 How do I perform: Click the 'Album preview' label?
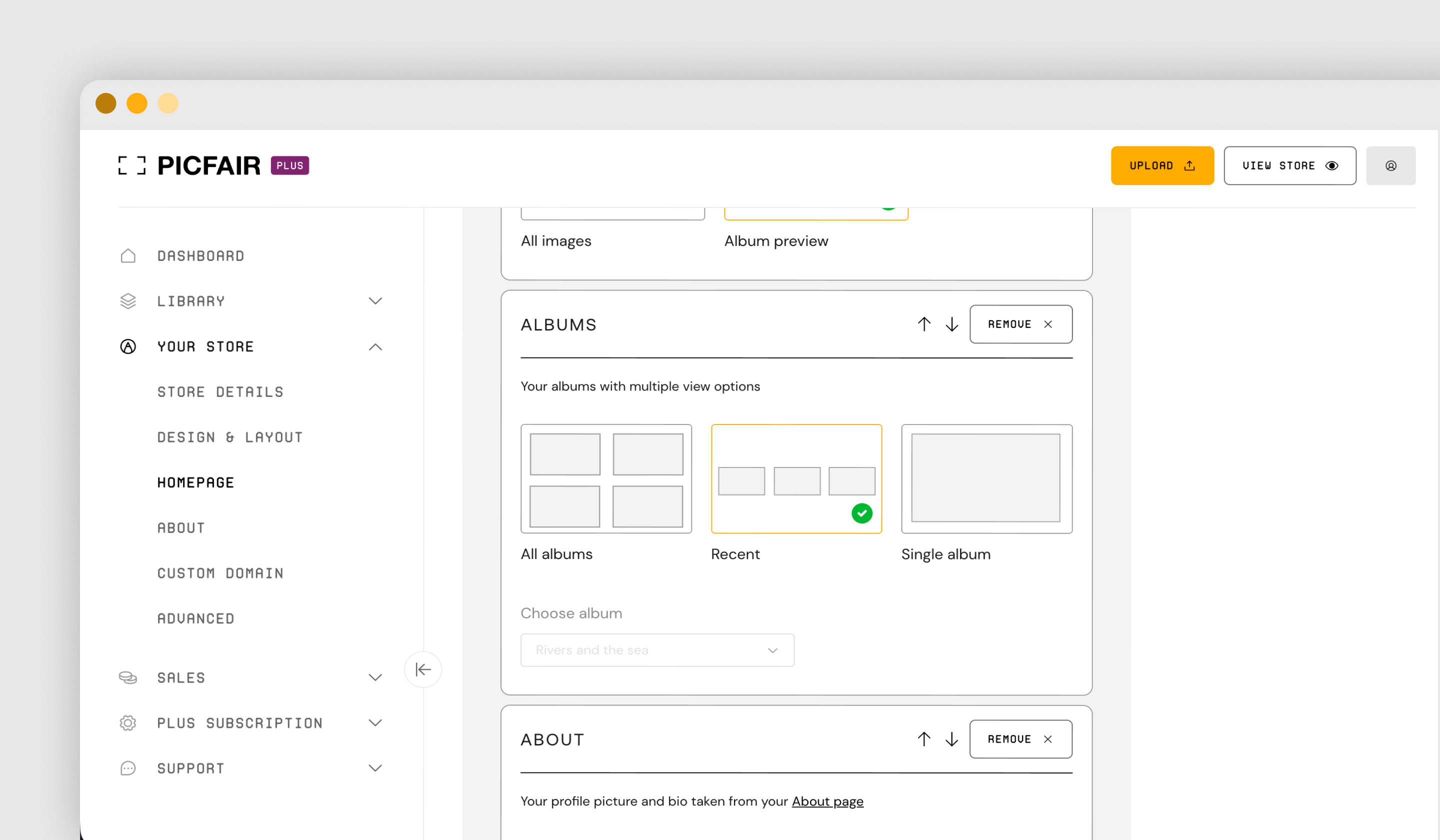click(775, 240)
